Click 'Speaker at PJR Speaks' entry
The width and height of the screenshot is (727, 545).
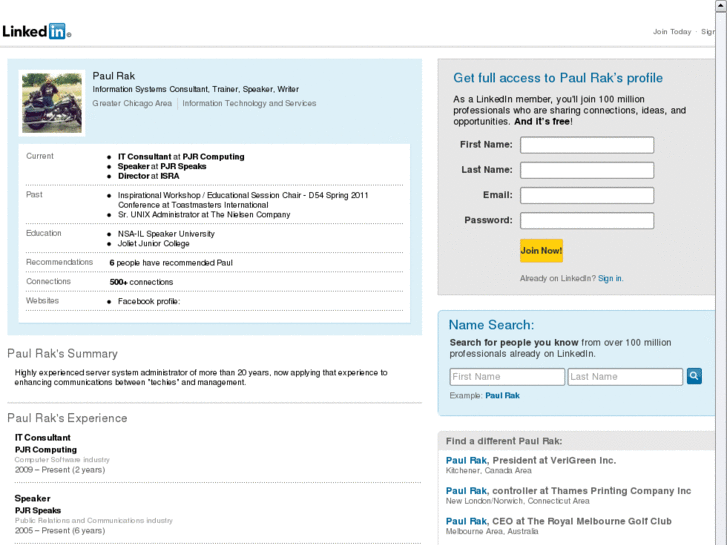pos(162,167)
